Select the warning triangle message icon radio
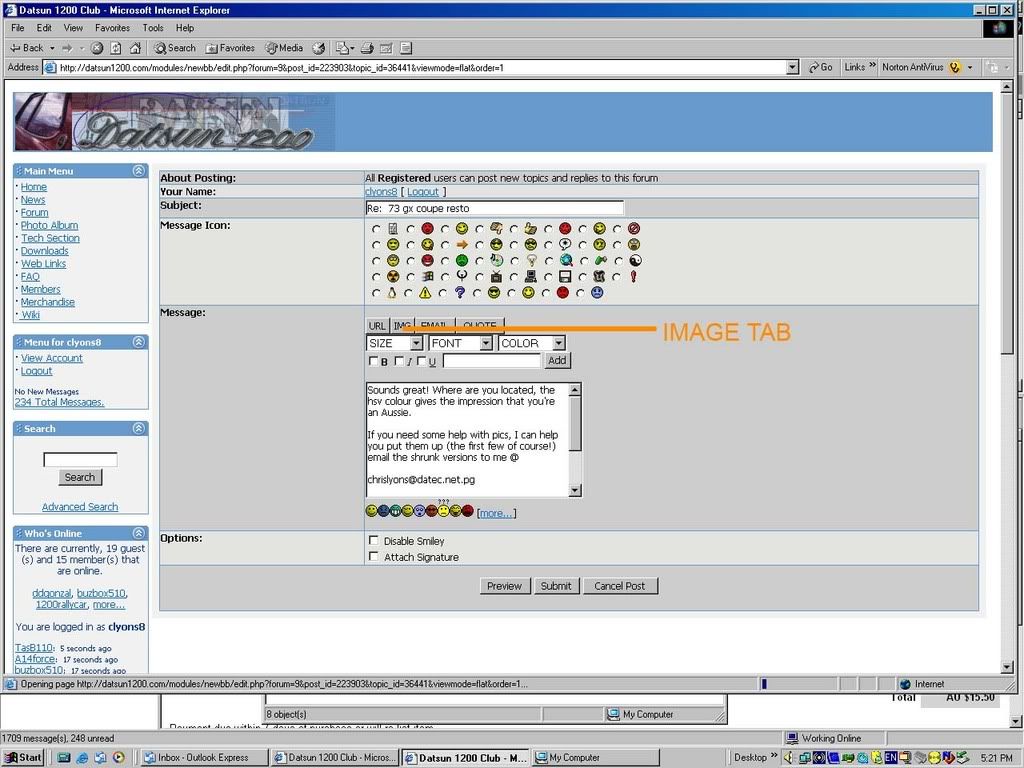This screenshot has width=1024, height=768. 410,293
